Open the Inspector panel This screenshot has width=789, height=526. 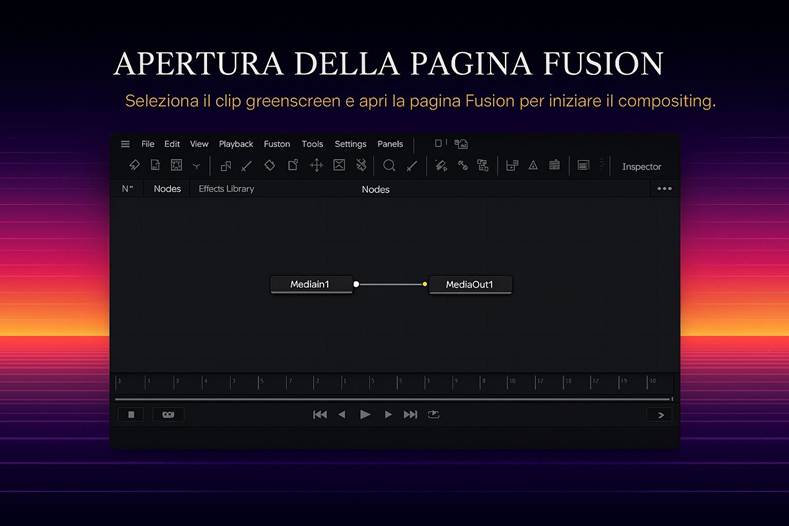642,167
